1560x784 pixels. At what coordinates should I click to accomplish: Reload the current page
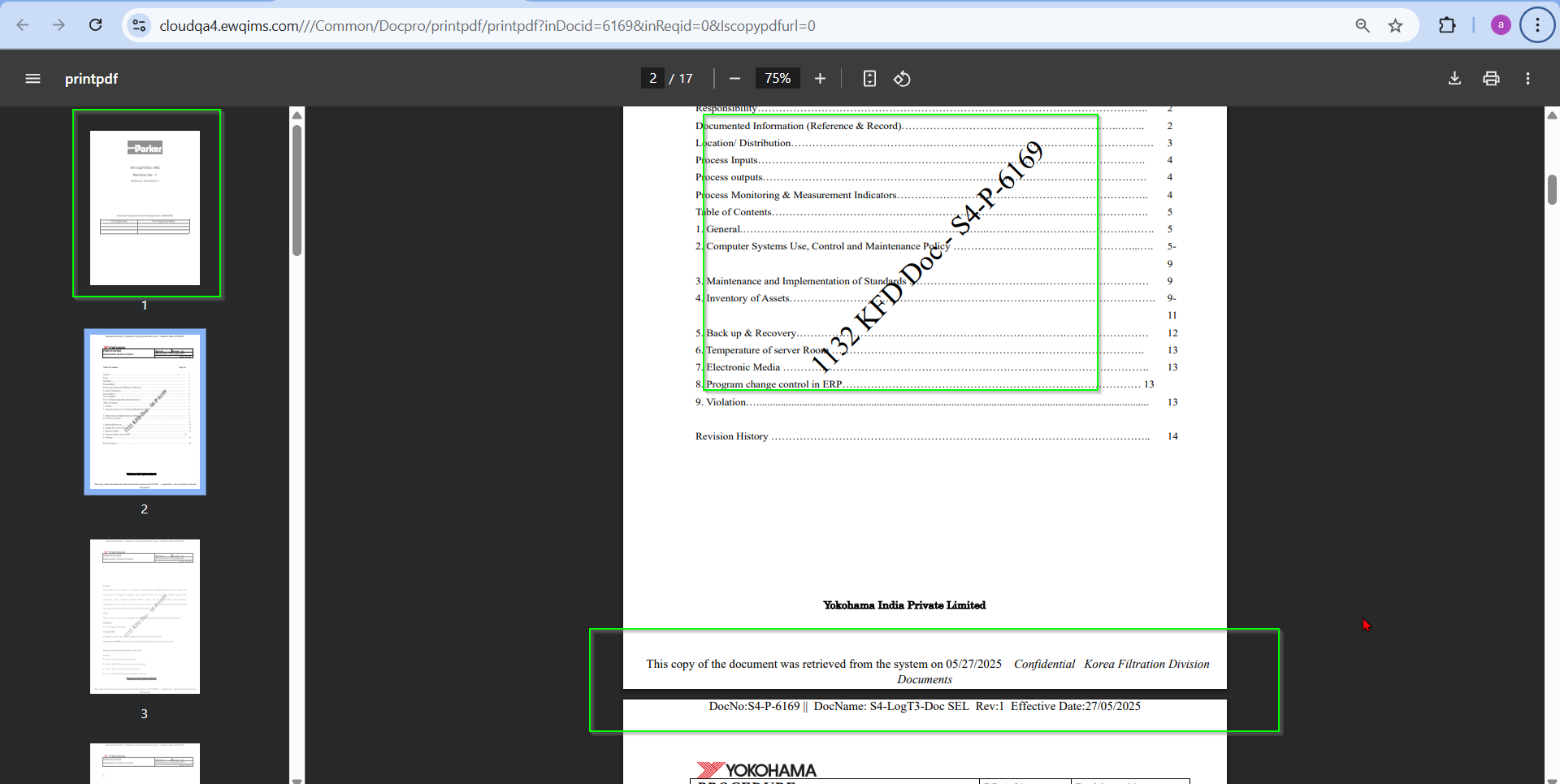click(95, 25)
